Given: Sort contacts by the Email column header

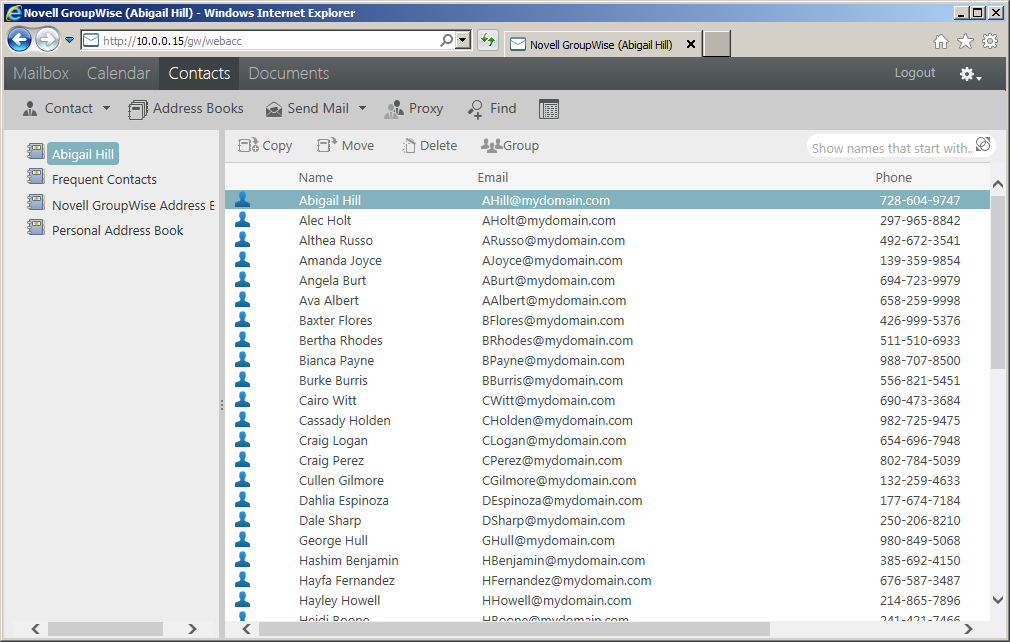Looking at the screenshot, I should [493, 178].
